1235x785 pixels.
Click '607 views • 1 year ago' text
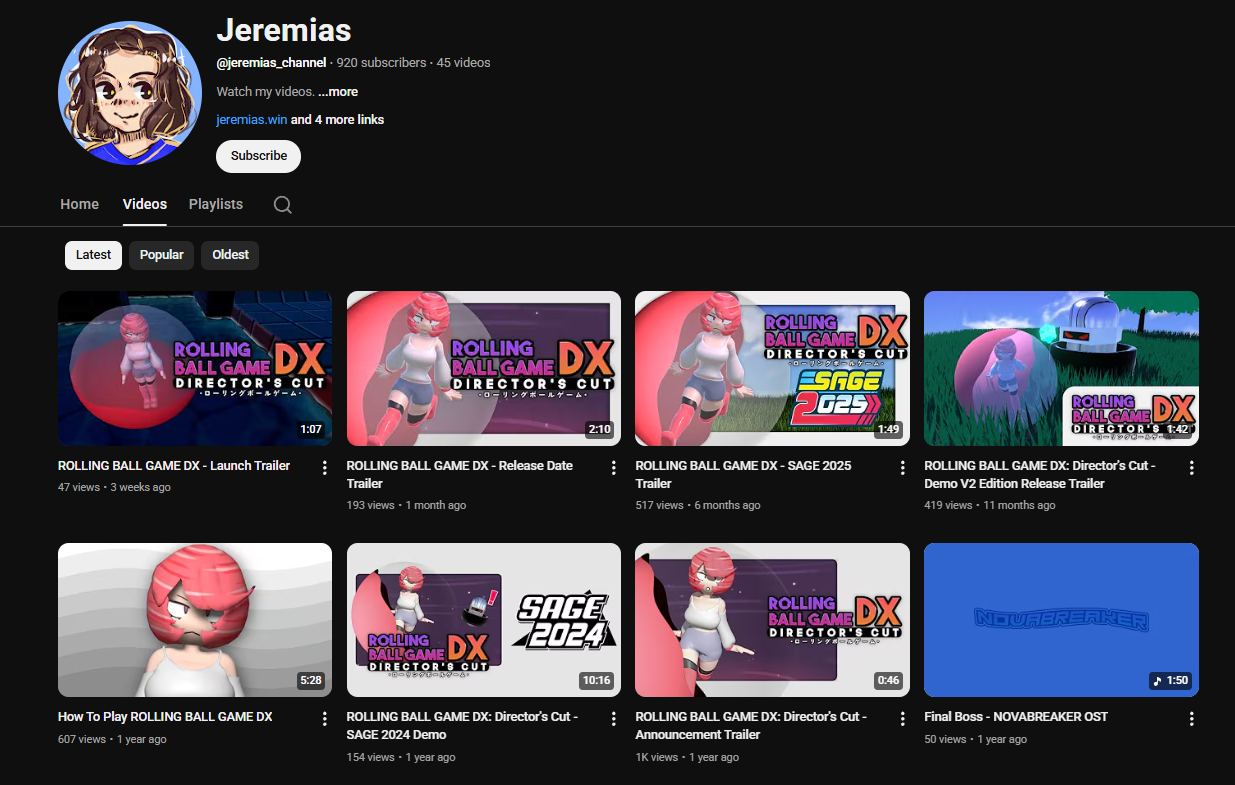pyautogui.click(x=112, y=739)
